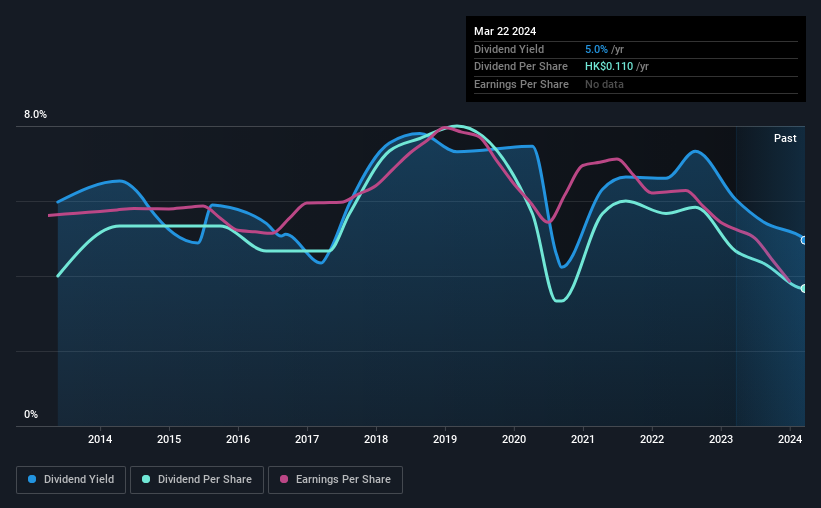This screenshot has width=821, height=508.
Task: Select the 2019 axis label
Action: tap(445, 439)
